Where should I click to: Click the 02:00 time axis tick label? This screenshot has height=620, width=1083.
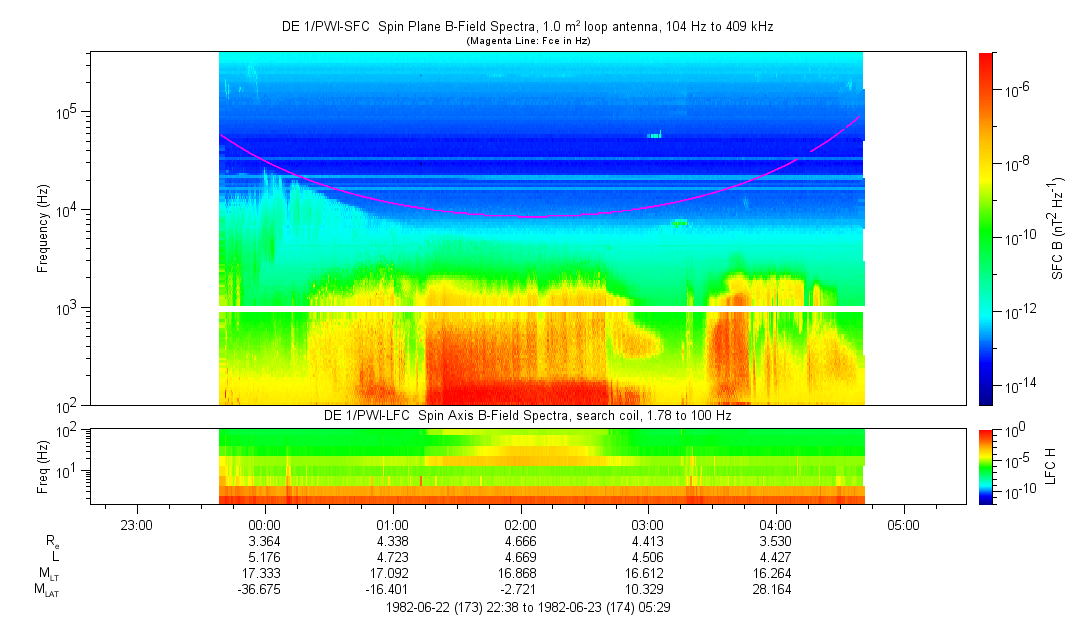[x=520, y=524]
